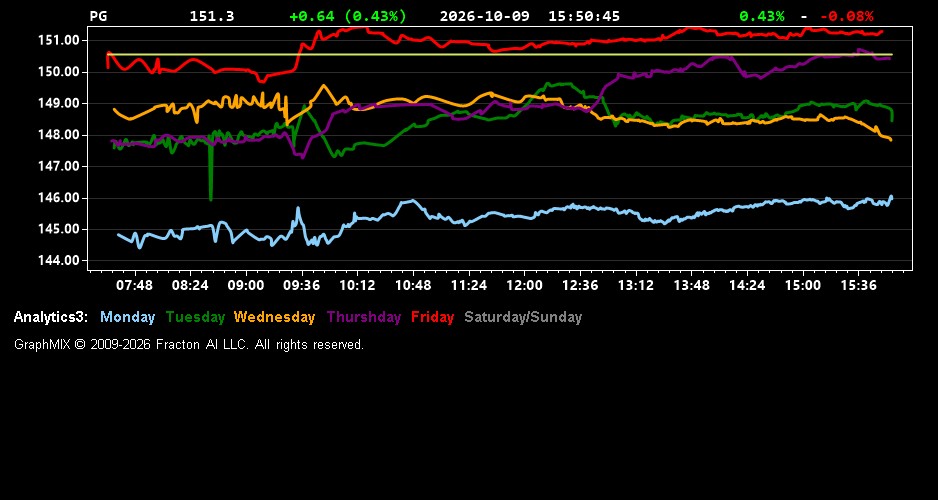Click the green 0.43% range value

pos(762,17)
